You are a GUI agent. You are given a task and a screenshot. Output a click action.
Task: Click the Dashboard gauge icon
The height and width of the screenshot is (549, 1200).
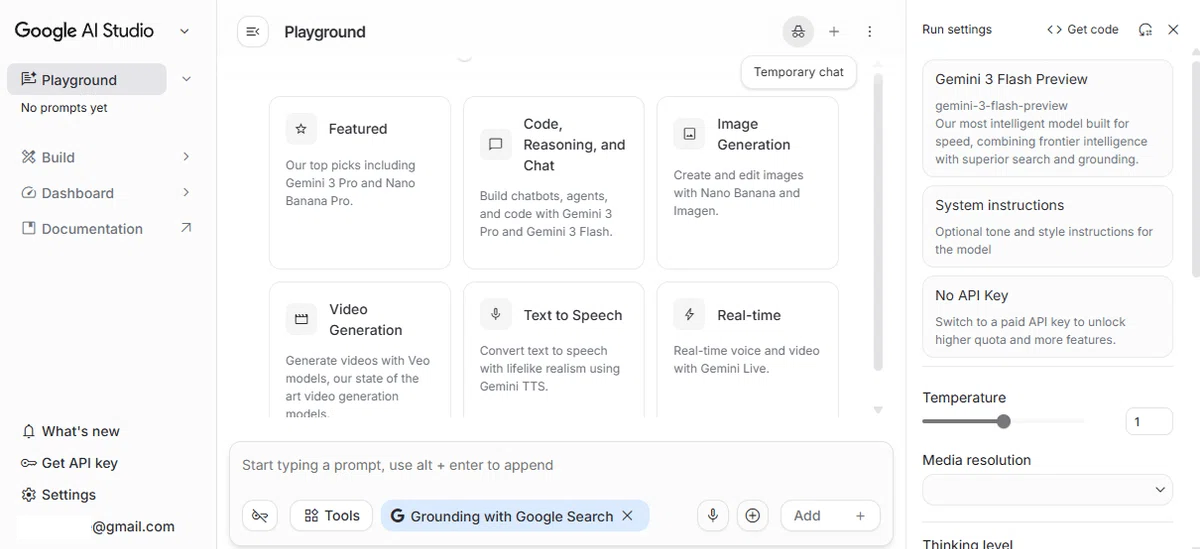coord(29,193)
